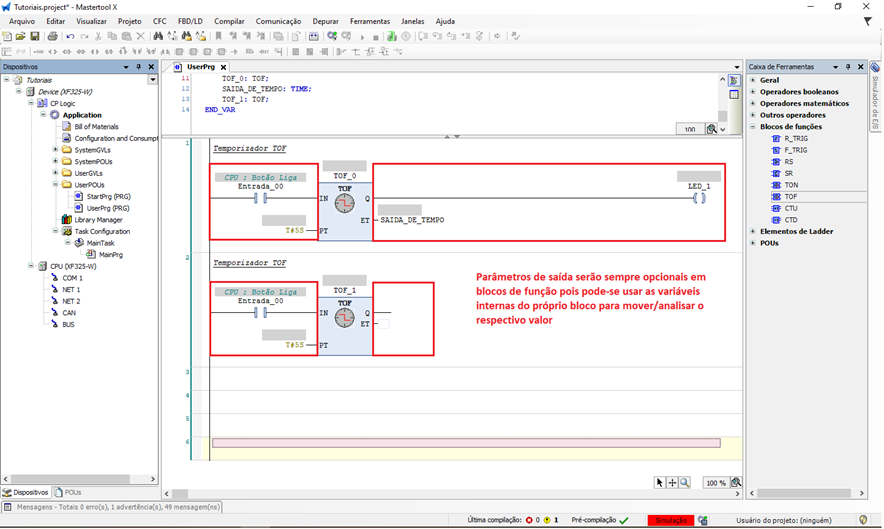The width and height of the screenshot is (884, 529).
Task: Toggle auto-hide pin on Caixa de Ferramentas
Action: pos(849,67)
